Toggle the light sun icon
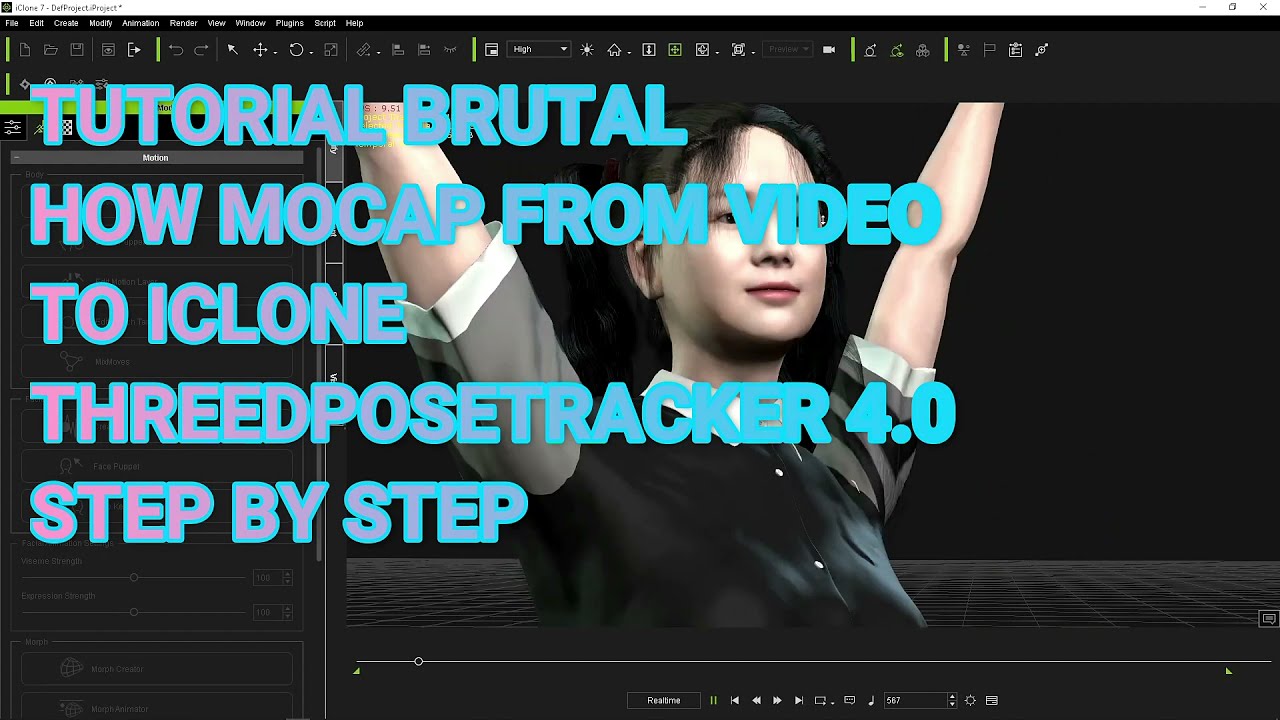1280x720 pixels. 587,50
